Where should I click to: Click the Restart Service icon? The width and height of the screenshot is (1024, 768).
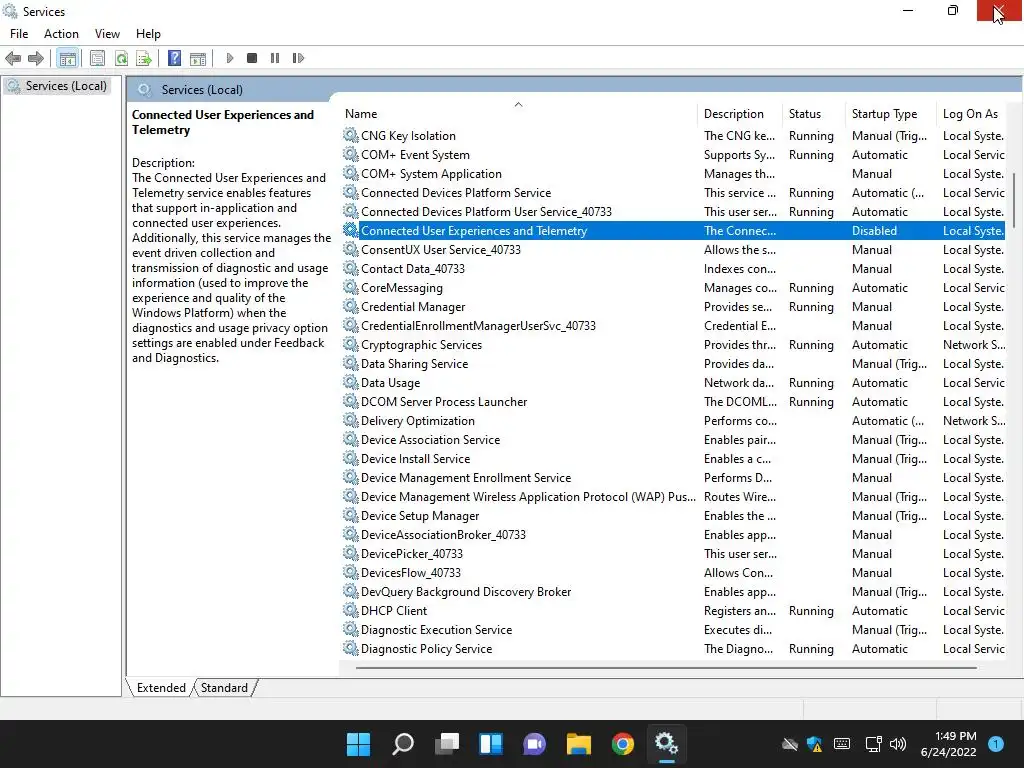coord(298,58)
